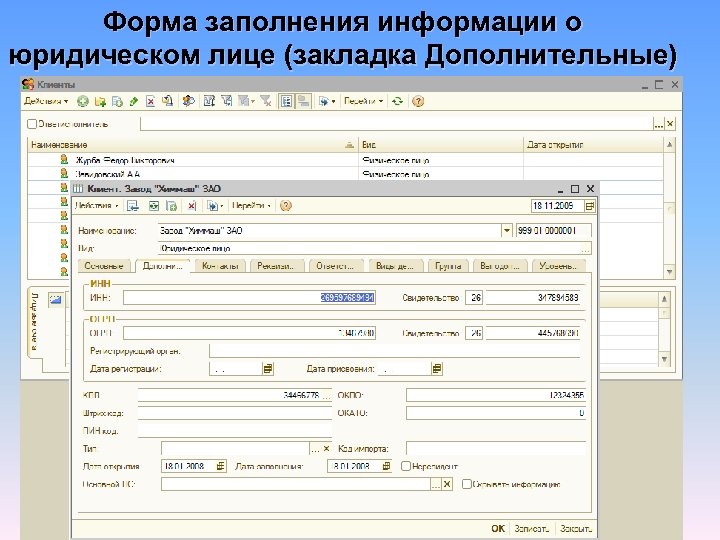Open calendar for Дата присвоения field
This screenshot has width=720, height=540.
(437, 368)
